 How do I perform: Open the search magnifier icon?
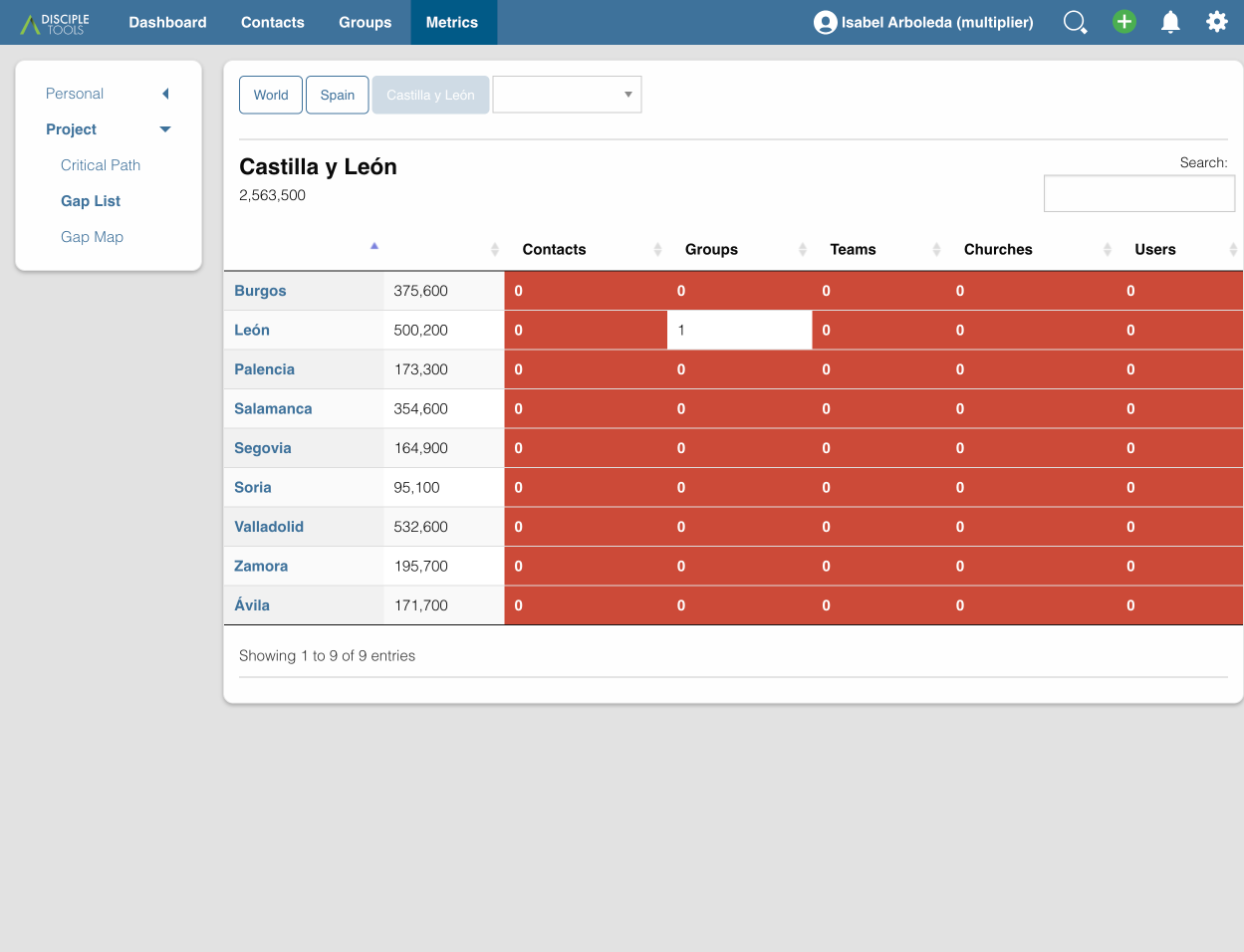coord(1076,22)
